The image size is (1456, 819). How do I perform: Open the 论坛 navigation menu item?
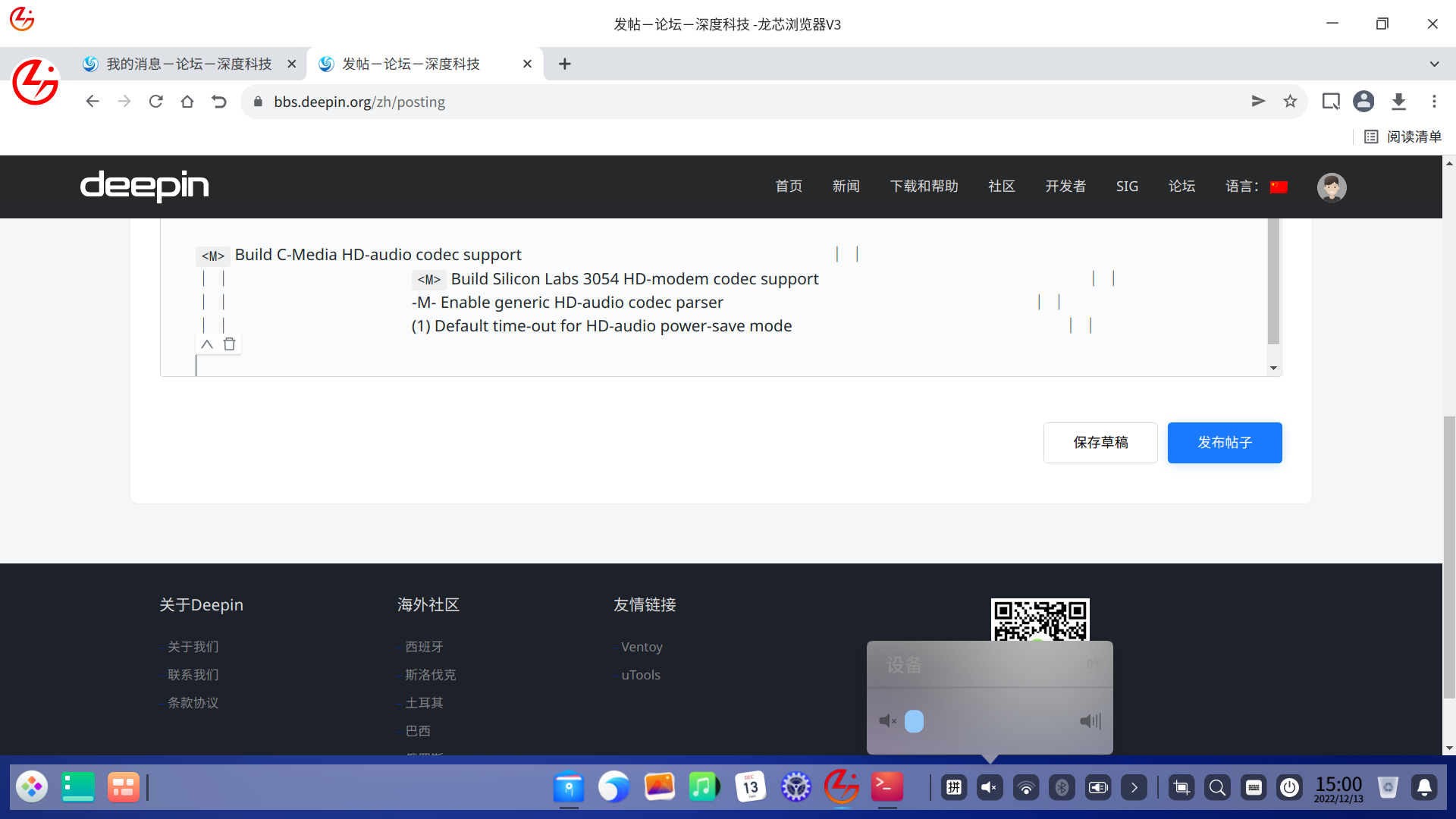click(x=1181, y=187)
